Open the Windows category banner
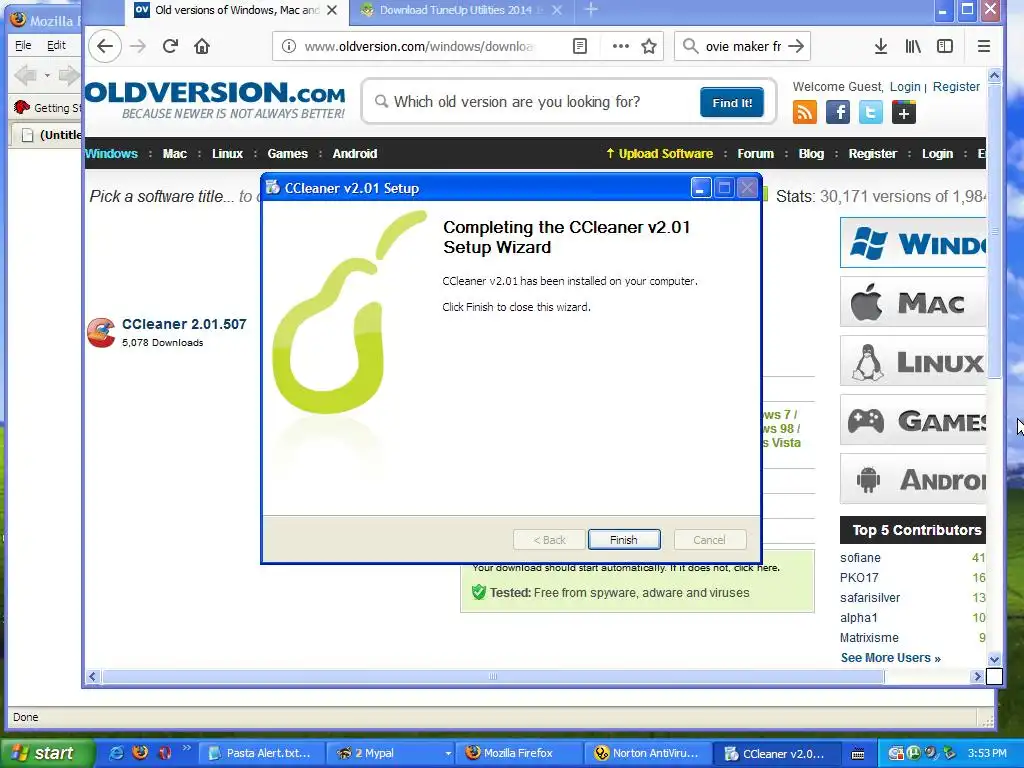 (913, 243)
